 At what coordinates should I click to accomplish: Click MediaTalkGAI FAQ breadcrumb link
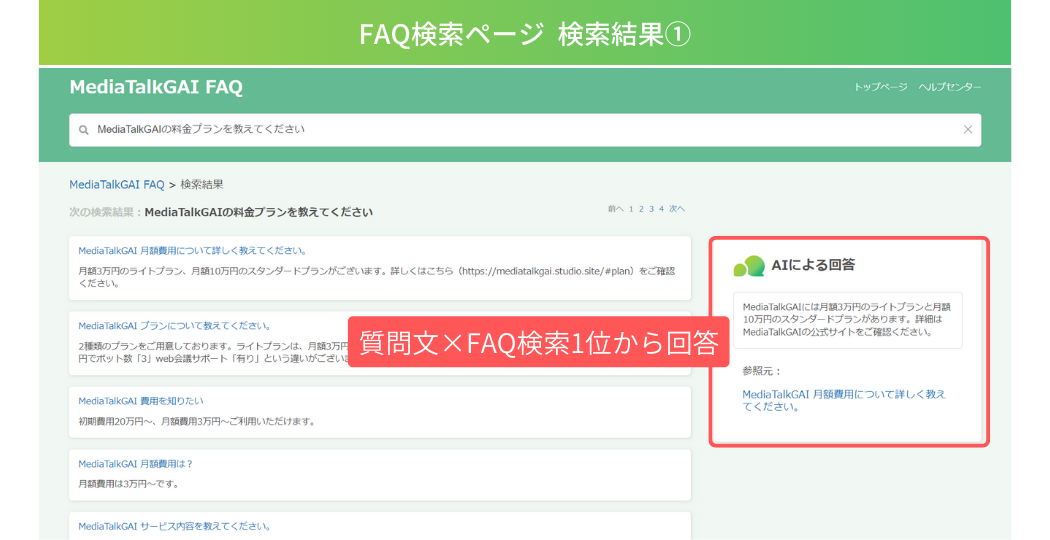117,184
